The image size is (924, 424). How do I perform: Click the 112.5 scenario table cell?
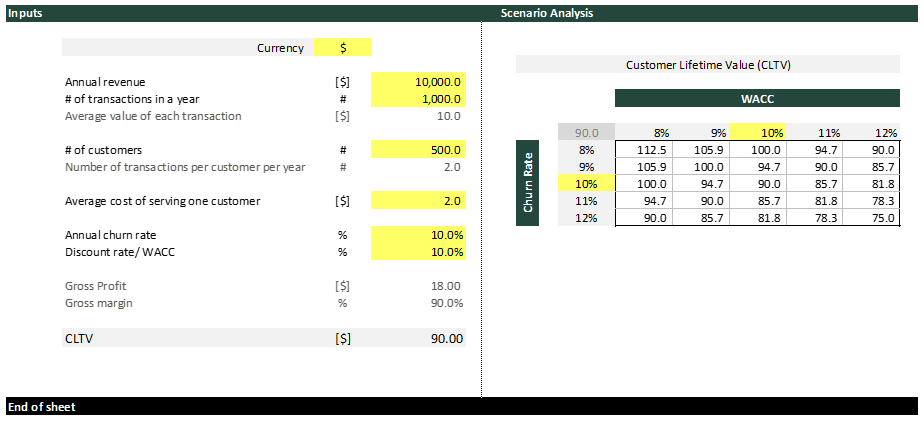point(644,150)
